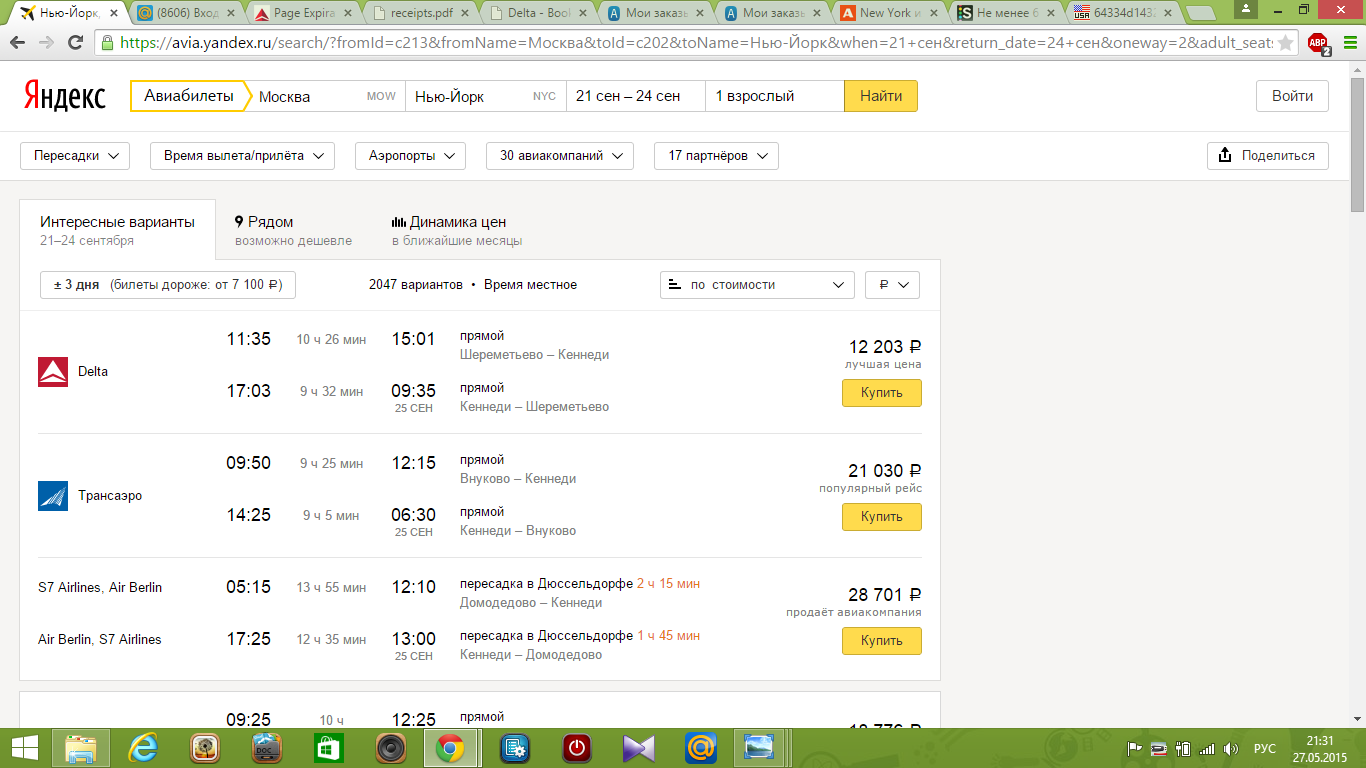Buy the S7 Airlines ticket for 28 701 ₽
The image size is (1366, 768).
881,641
